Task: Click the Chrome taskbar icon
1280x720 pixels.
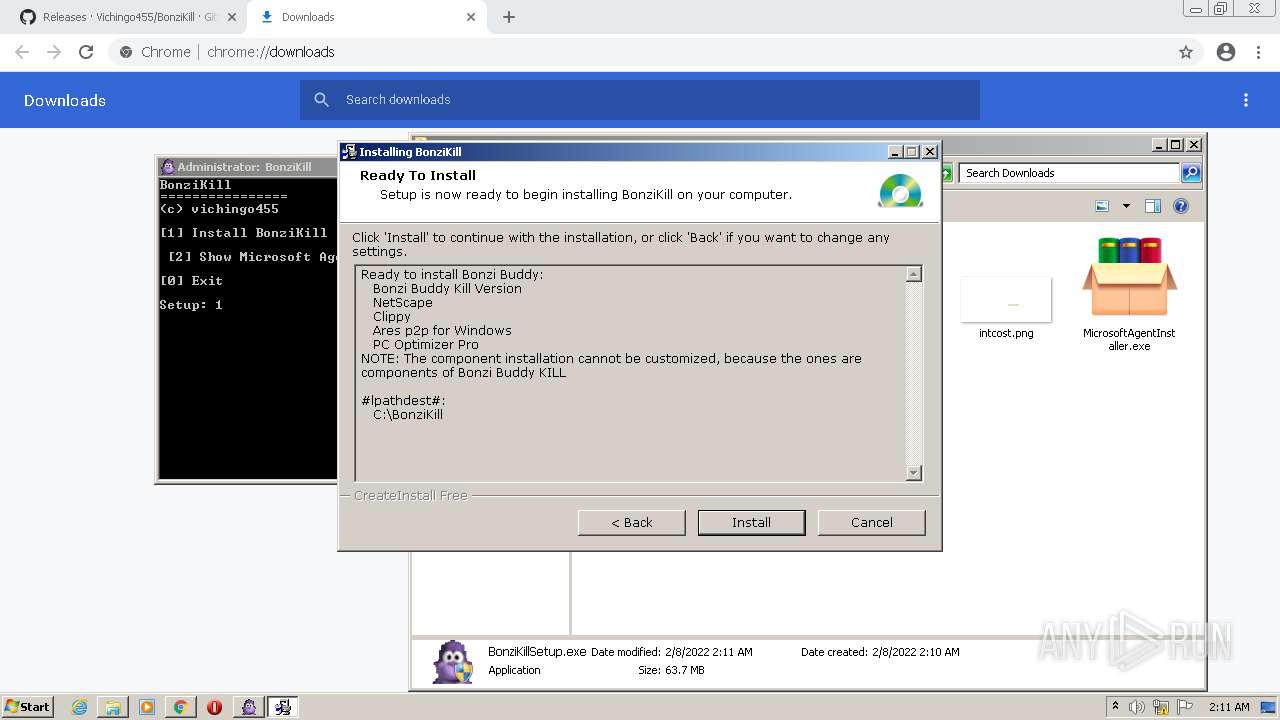Action: [180, 707]
